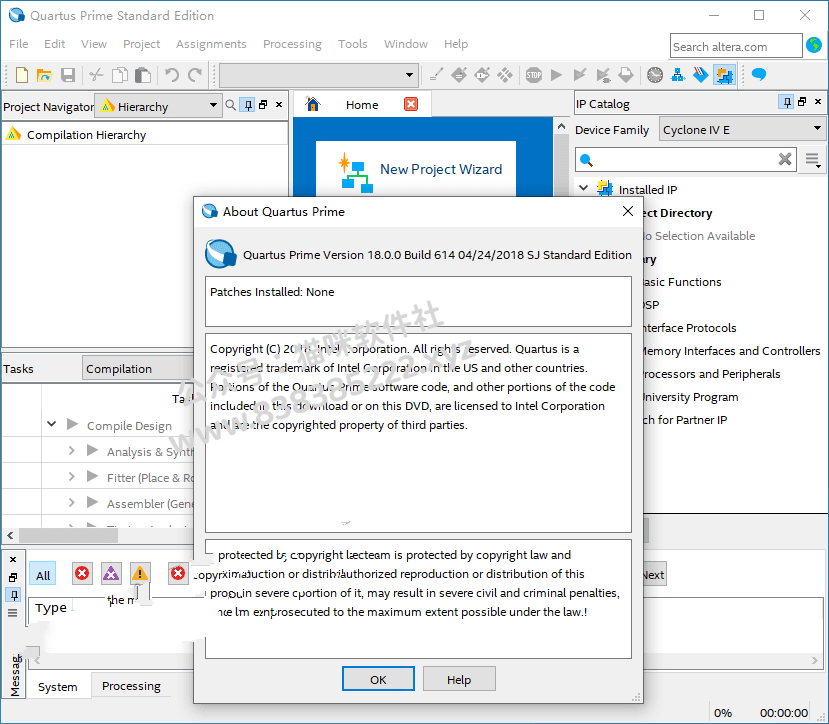Click the blue speech bubble toolbar icon
The height and width of the screenshot is (724, 829).
tap(759, 75)
